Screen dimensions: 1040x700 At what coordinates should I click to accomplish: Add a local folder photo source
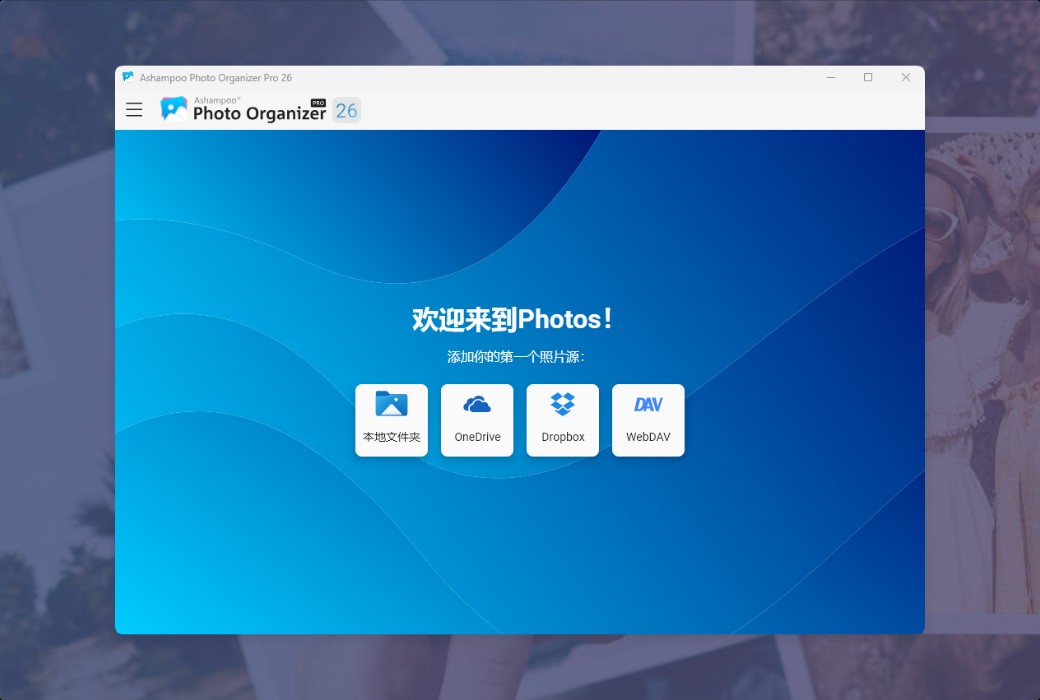click(391, 419)
